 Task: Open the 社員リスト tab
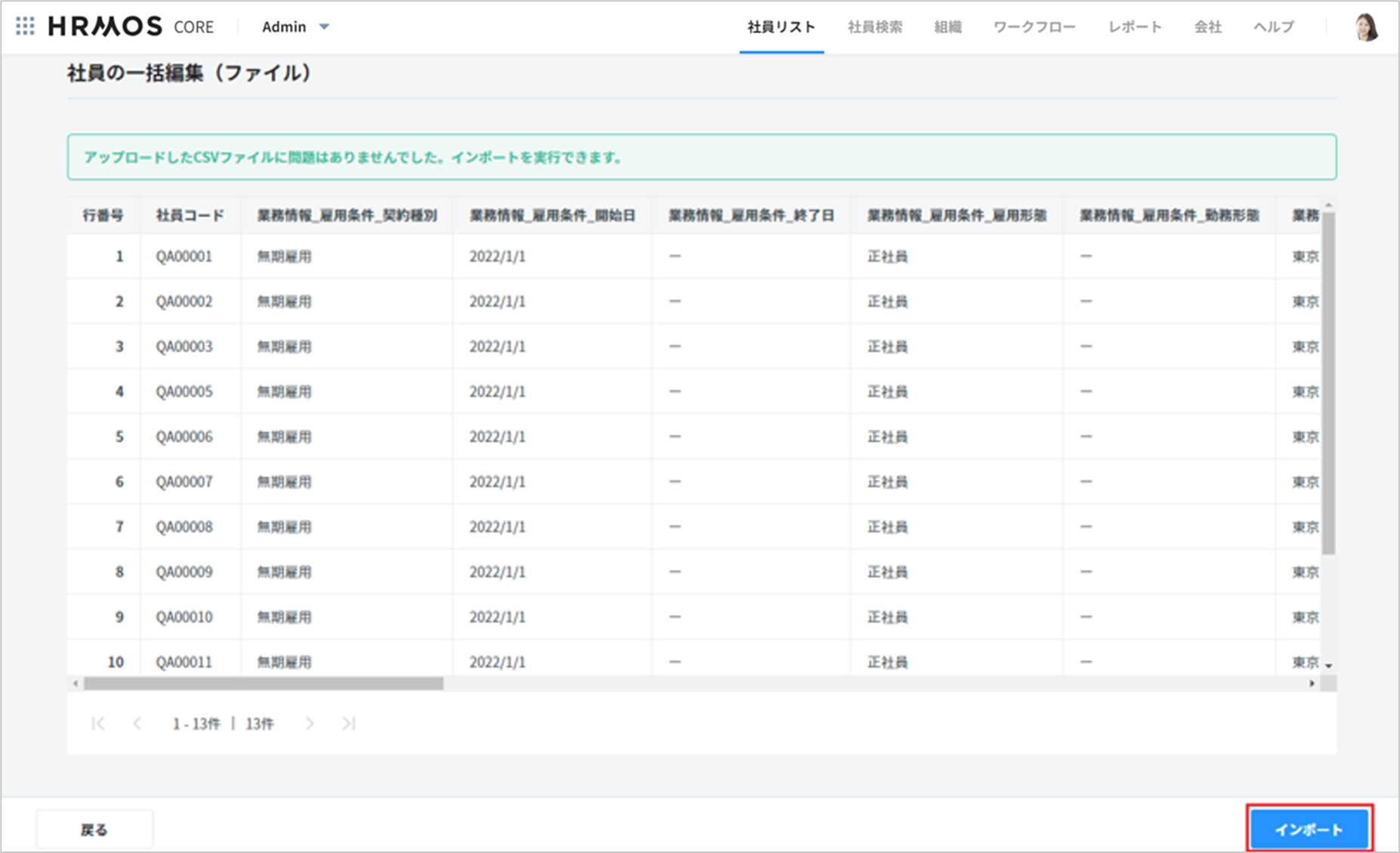coord(781,27)
